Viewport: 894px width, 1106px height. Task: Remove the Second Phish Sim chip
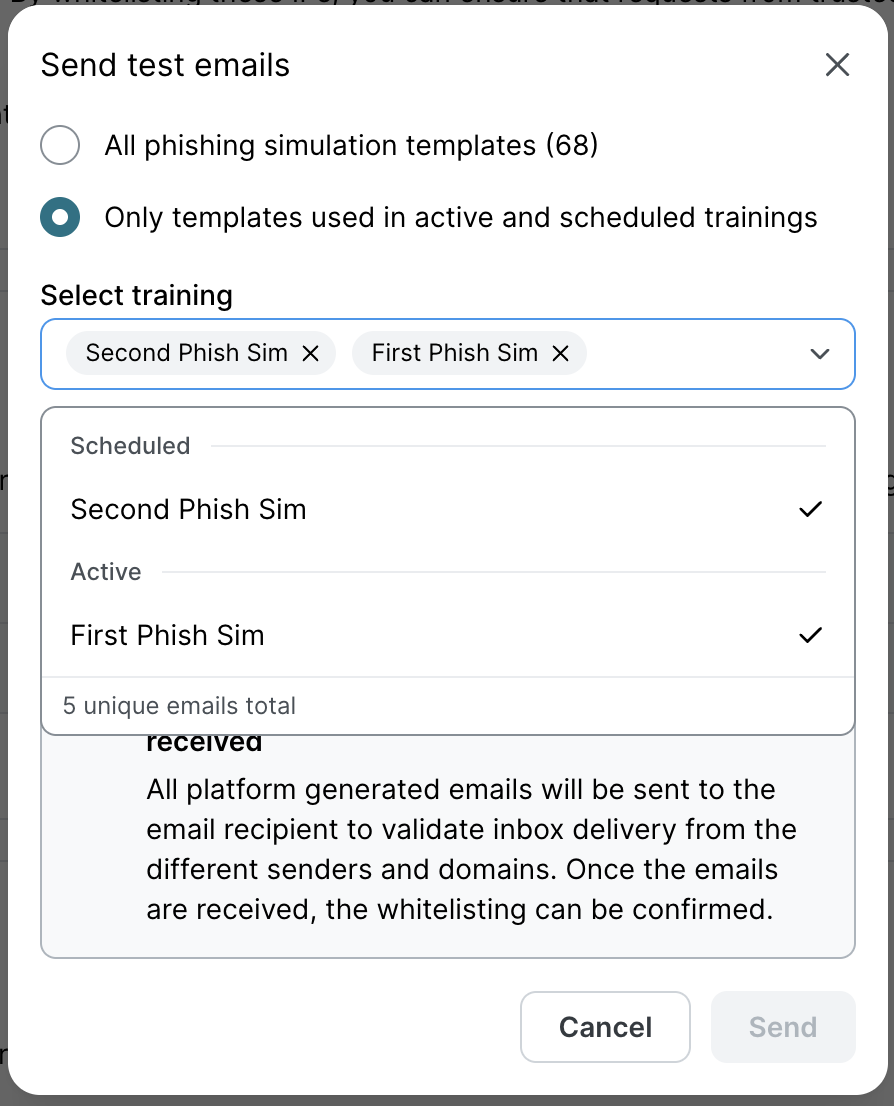click(x=310, y=354)
